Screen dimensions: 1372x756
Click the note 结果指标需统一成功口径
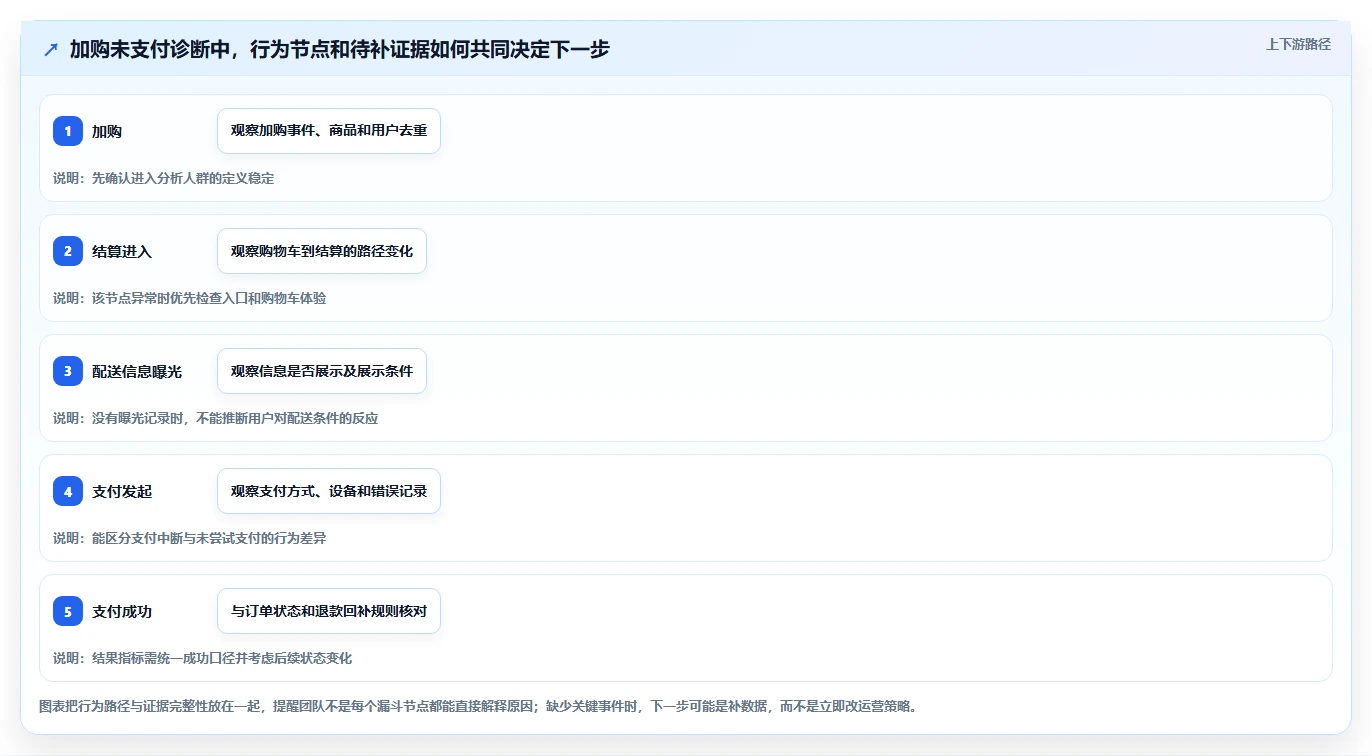pyautogui.click(x=202, y=658)
